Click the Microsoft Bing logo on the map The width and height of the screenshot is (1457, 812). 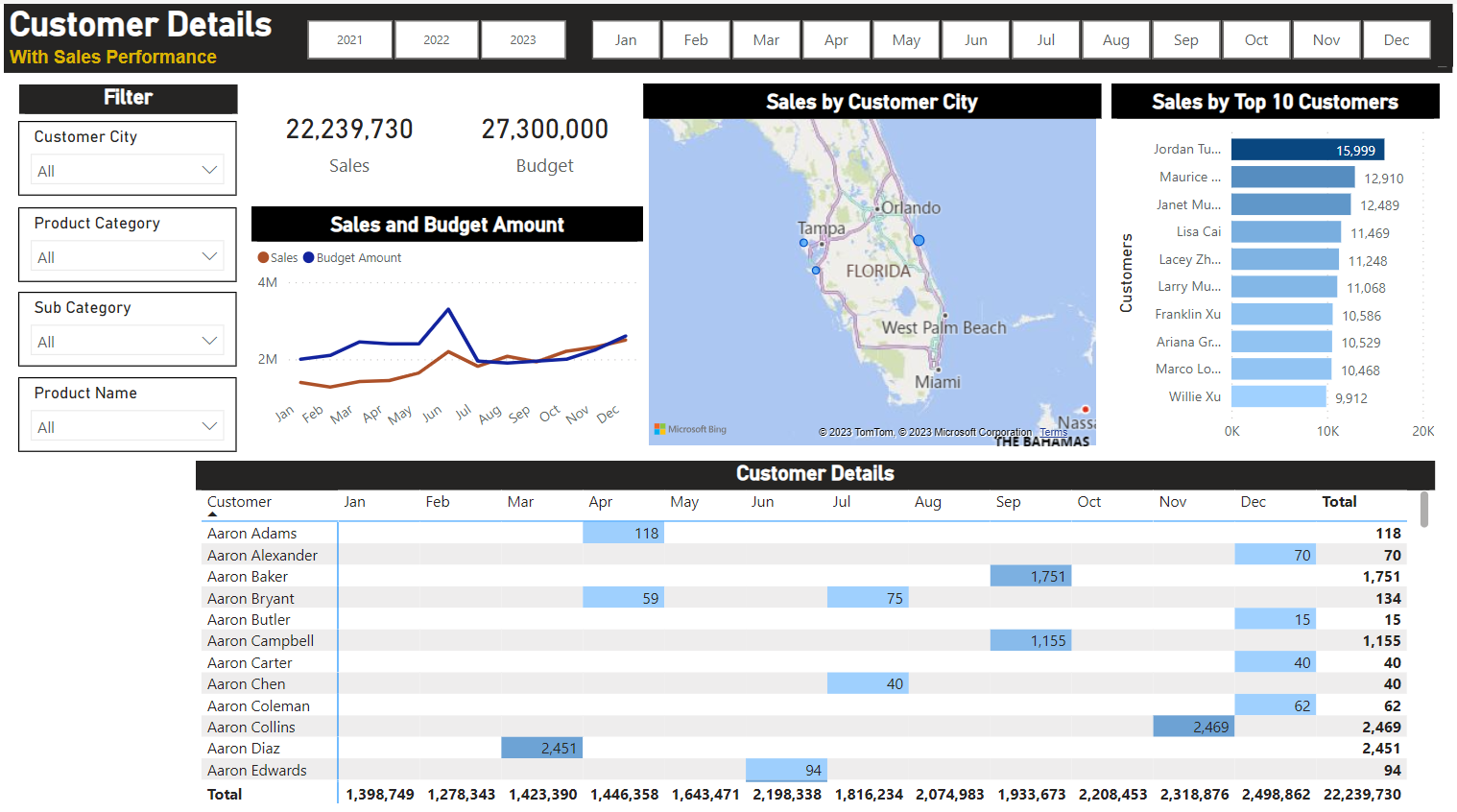coord(688,429)
